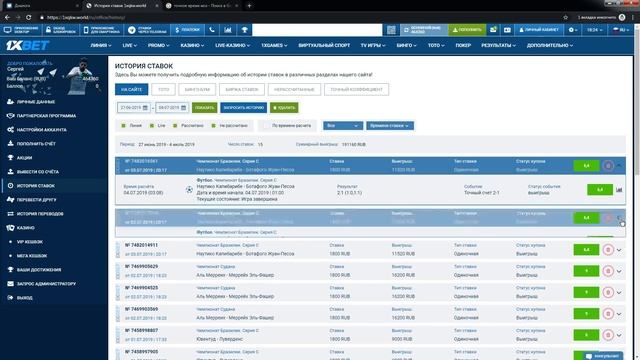Click the green ПОКАЗАТЬ button

point(204,108)
